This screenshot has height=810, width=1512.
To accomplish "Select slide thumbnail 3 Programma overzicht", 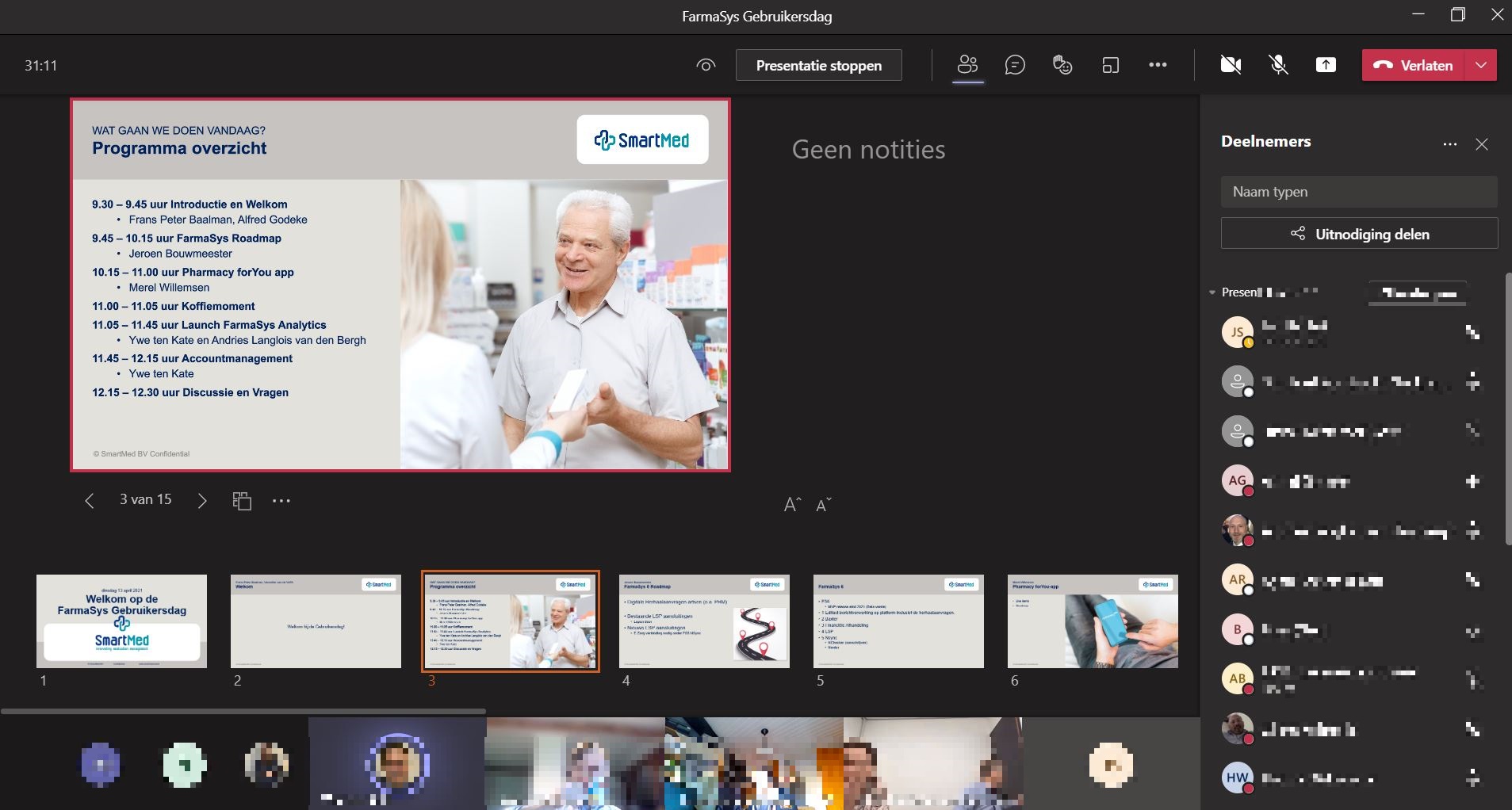I will coord(510,621).
